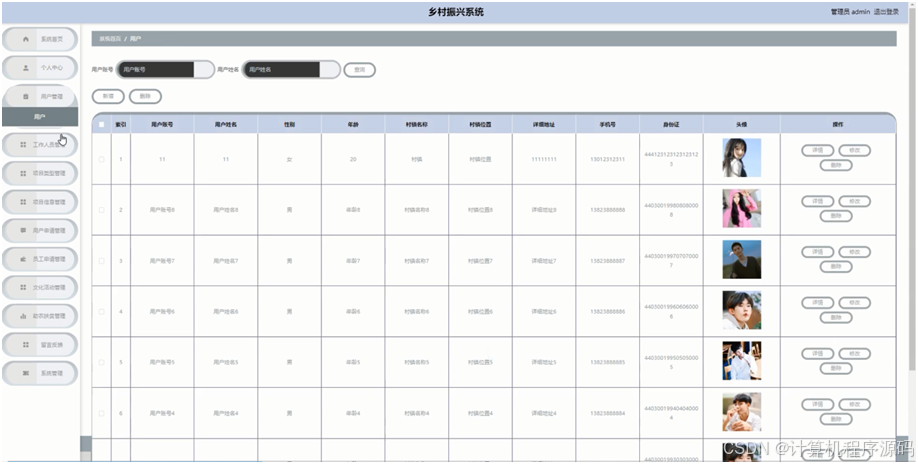Click the 删除 button above the table
918x464 pixels.
click(145, 97)
